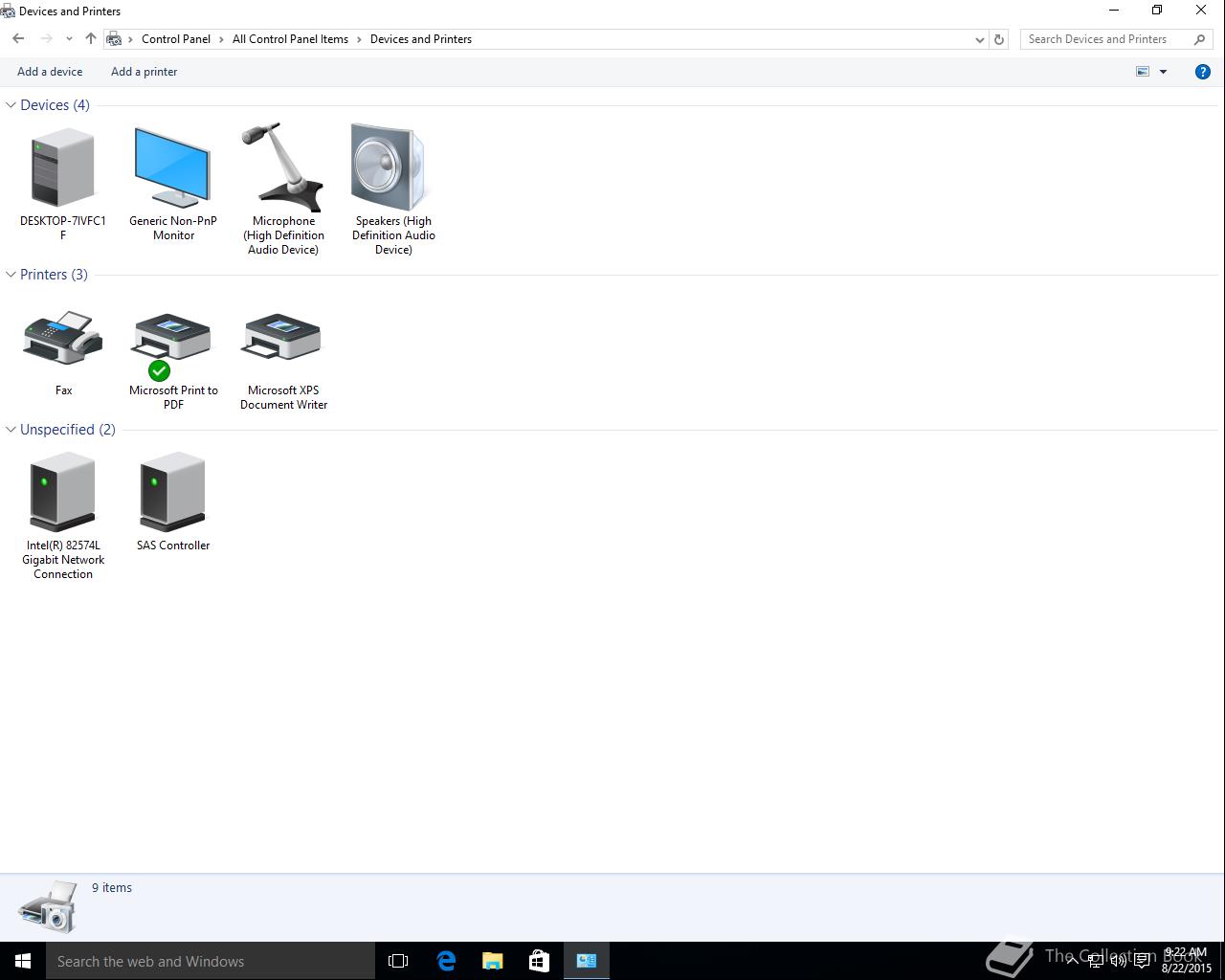Go to All Control Panel Items breadcrumb
1225x980 pixels.
290,39
